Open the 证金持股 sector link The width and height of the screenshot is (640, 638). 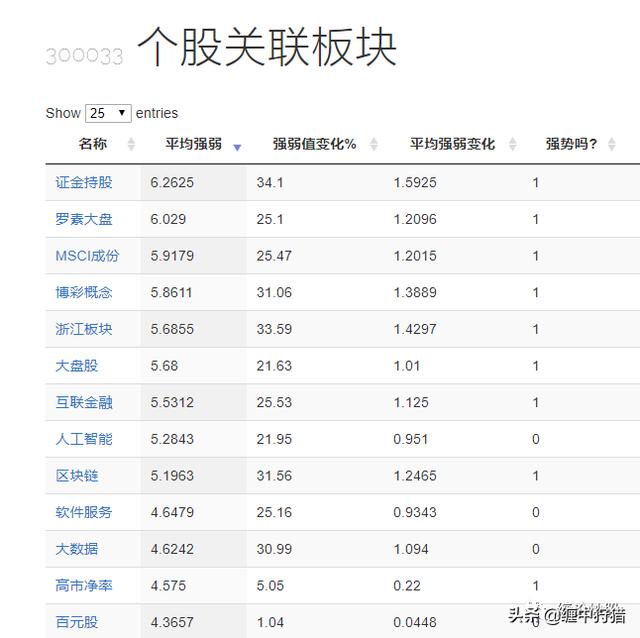[x=84, y=183]
